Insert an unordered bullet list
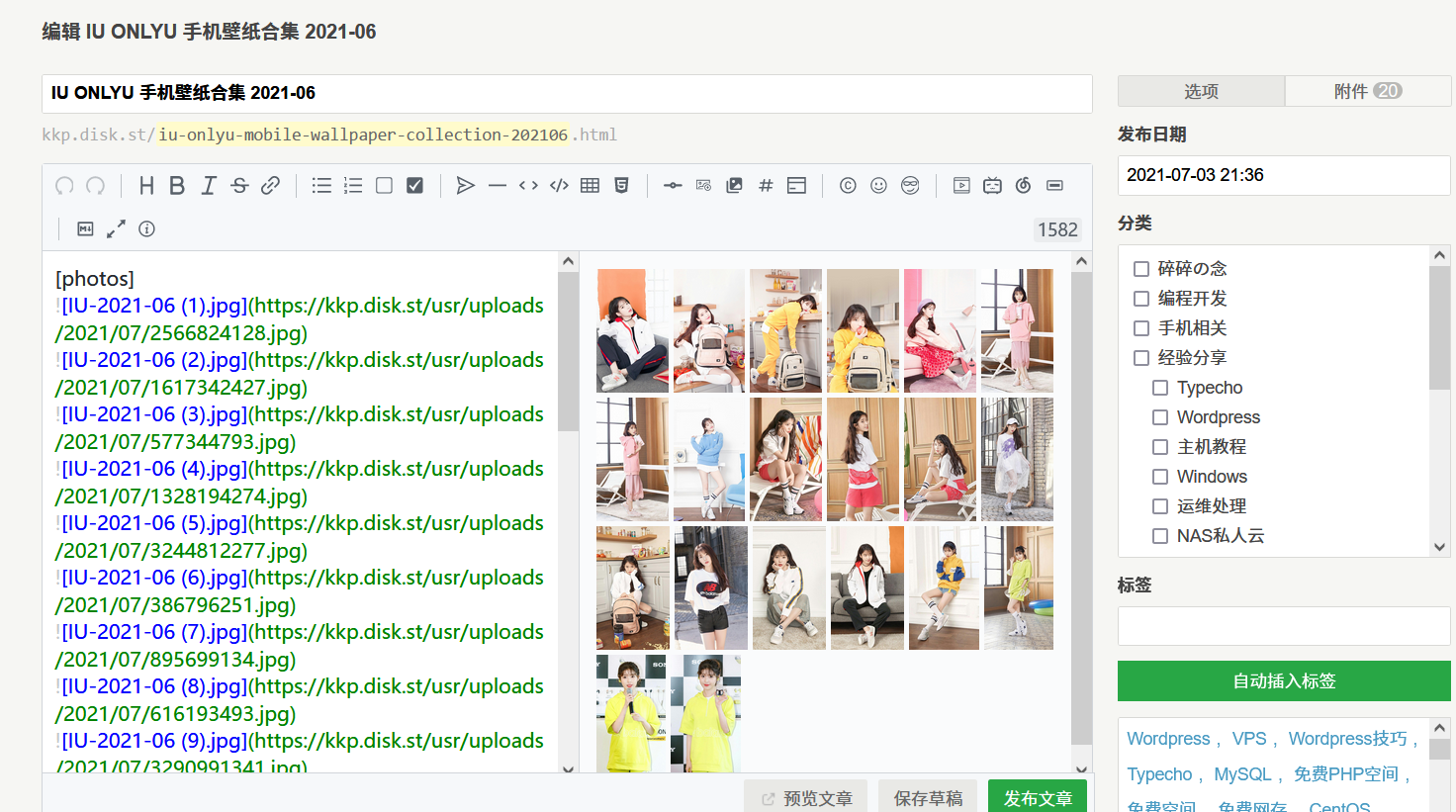Image resolution: width=1456 pixels, height=812 pixels. click(x=321, y=185)
